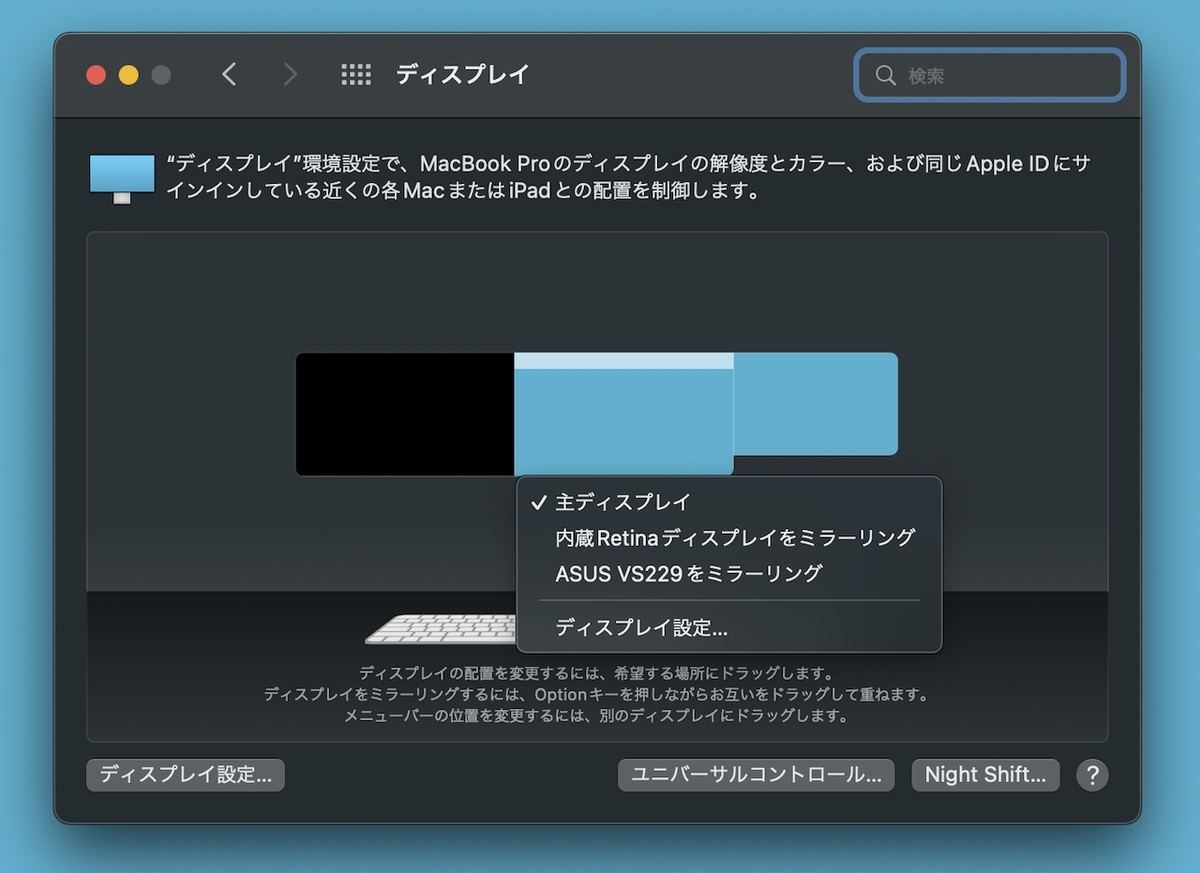
Task: Click the ディスプレイ window title
Action: click(462, 75)
